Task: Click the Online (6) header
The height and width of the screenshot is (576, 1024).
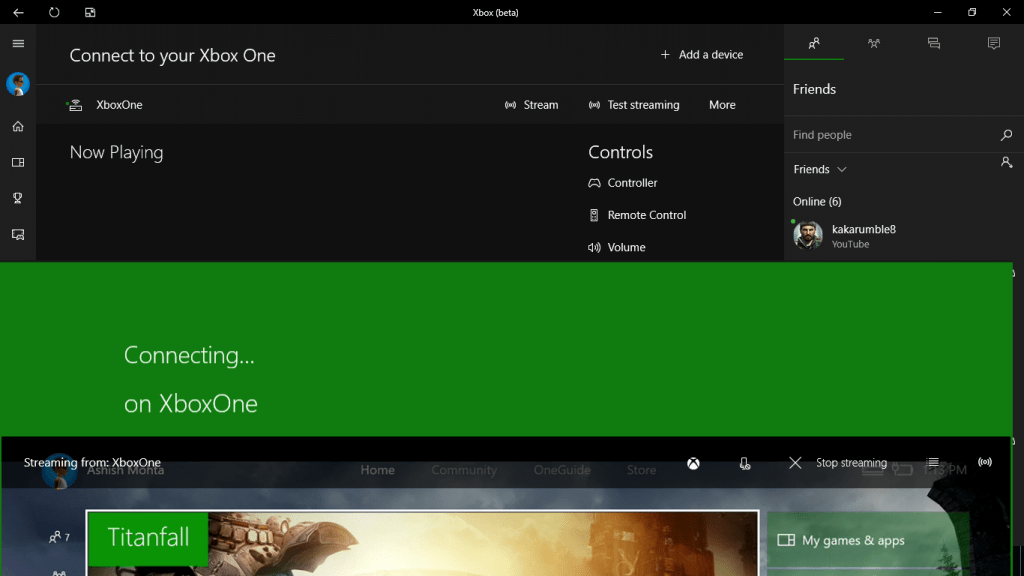Action: pyautogui.click(x=817, y=202)
